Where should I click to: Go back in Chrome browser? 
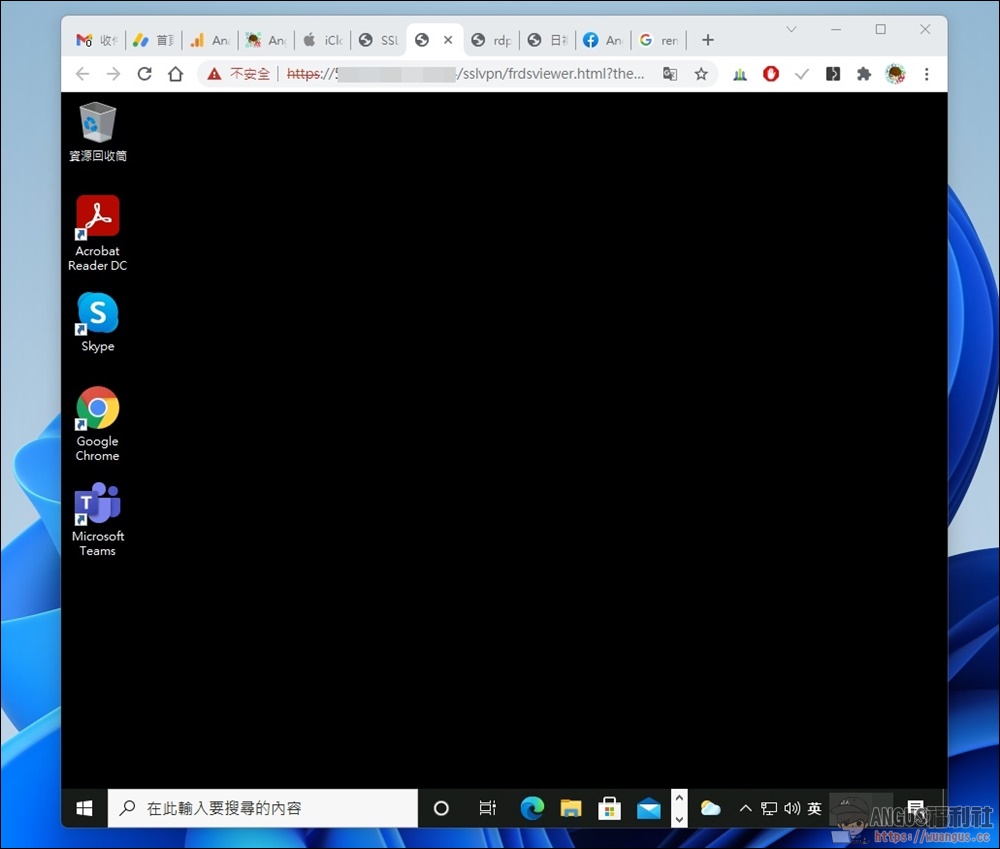click(82, 74)
